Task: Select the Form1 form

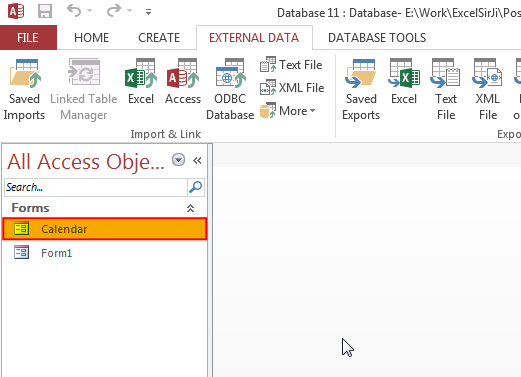Action: [x=105, y=253]
